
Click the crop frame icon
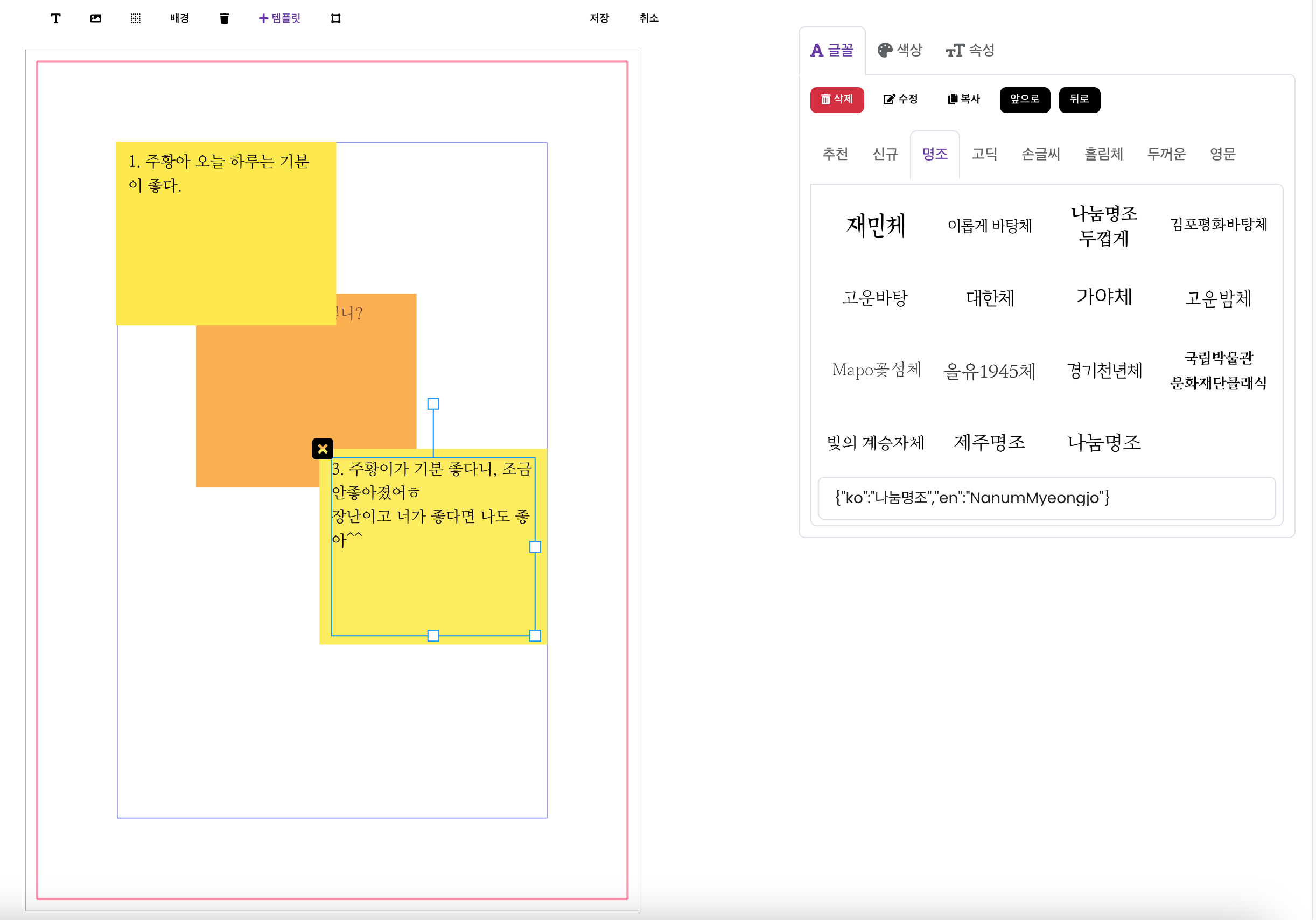336,18
